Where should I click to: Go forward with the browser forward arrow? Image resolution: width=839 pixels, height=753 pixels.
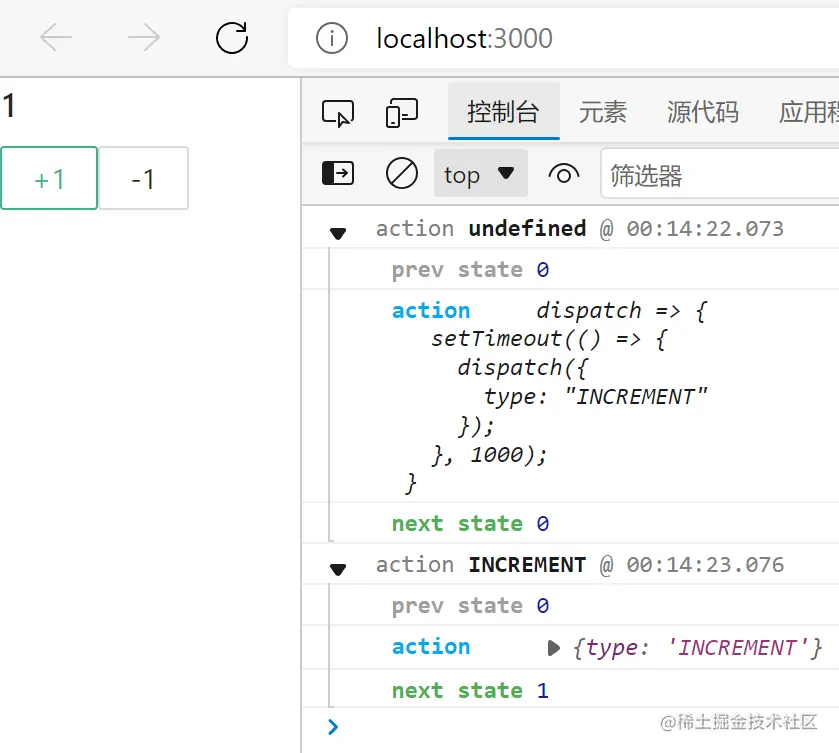144,37
